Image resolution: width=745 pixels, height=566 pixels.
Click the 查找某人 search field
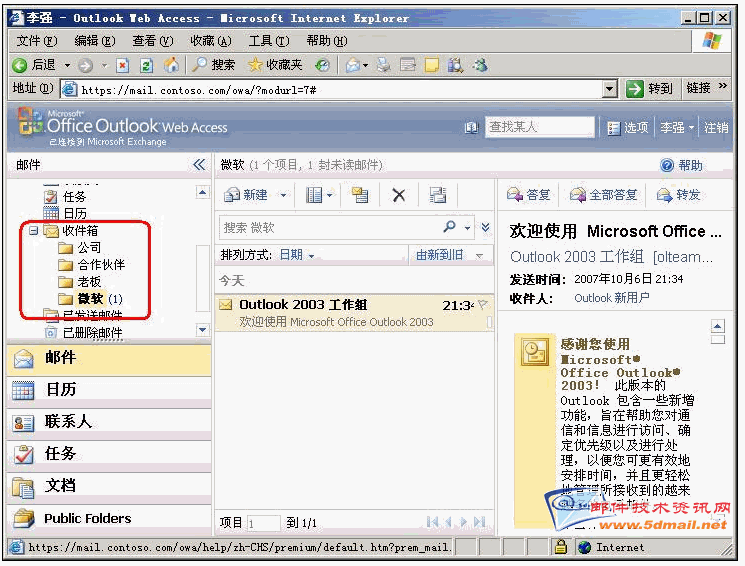tap(538, 127)
